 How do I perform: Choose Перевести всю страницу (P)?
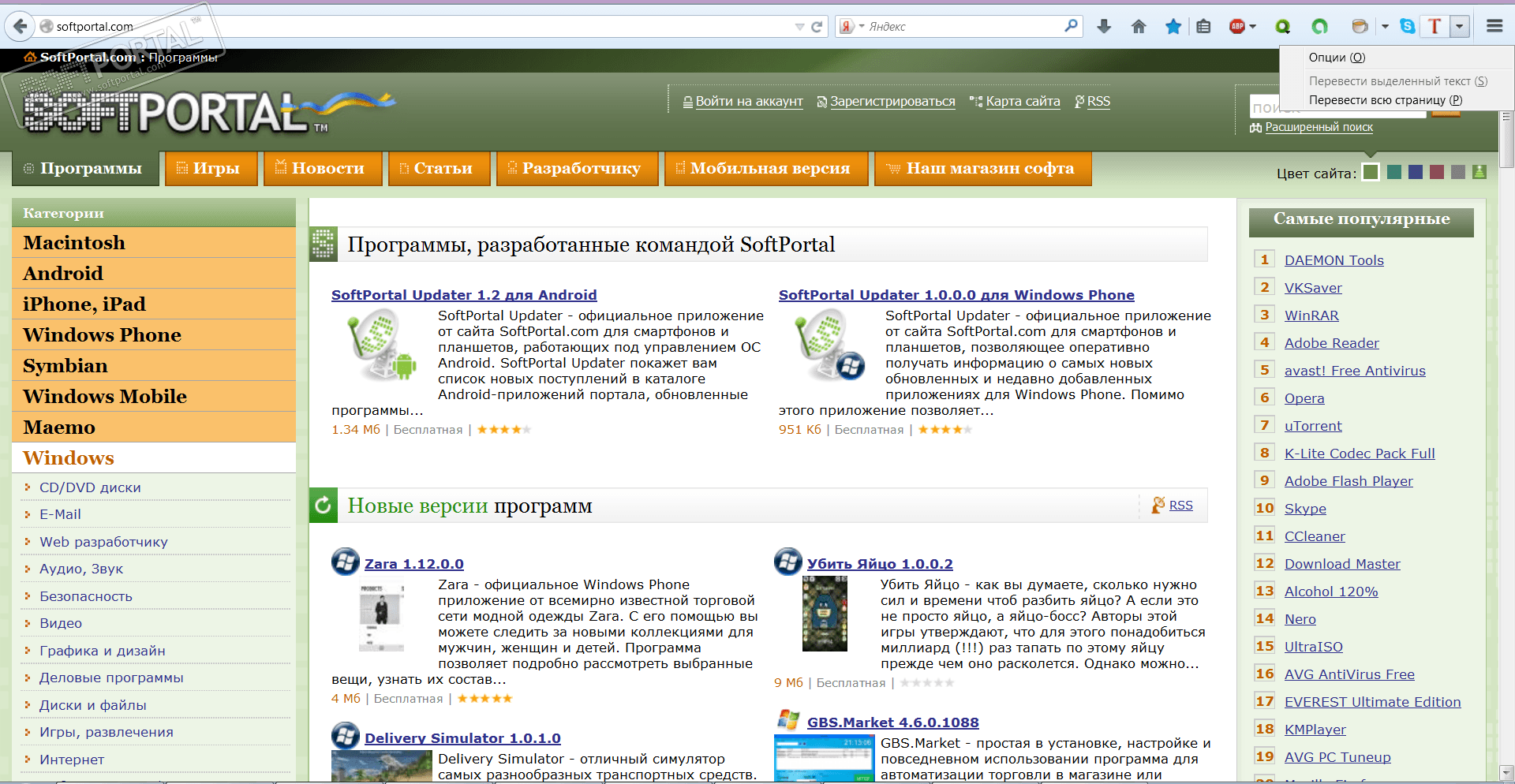(1386, 100)
